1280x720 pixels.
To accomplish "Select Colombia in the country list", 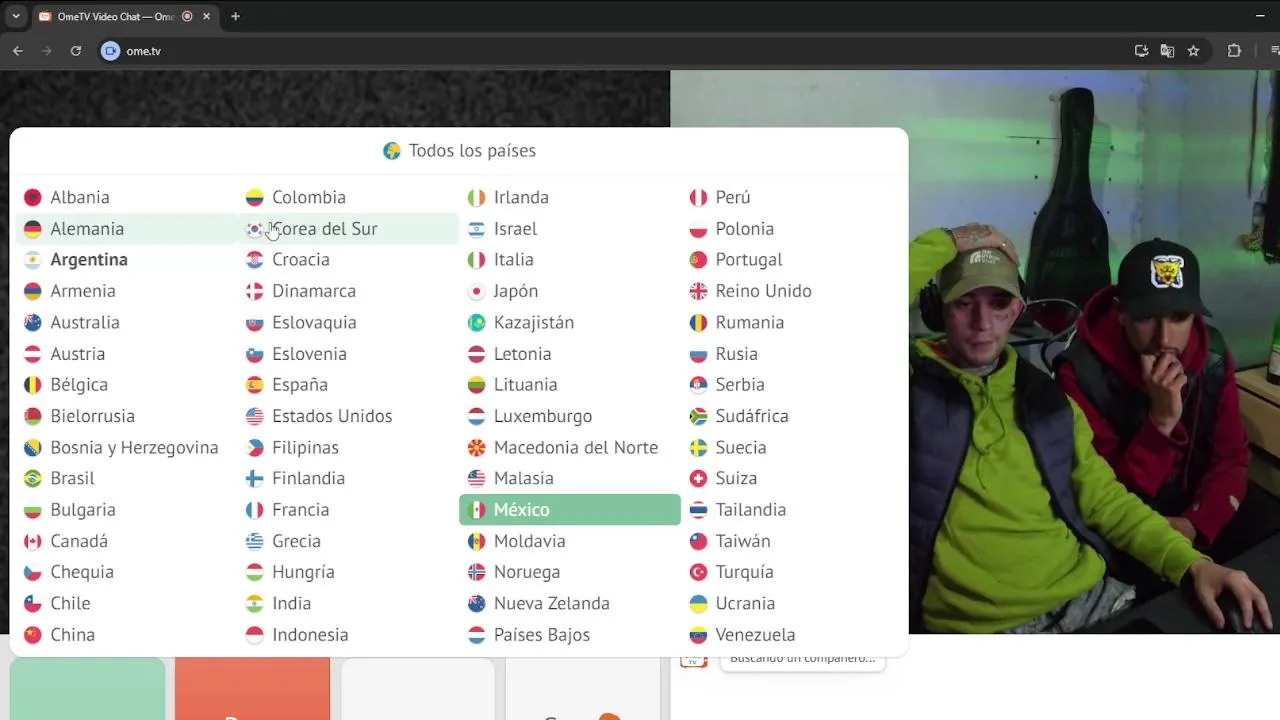I will (x=348, y=198).
